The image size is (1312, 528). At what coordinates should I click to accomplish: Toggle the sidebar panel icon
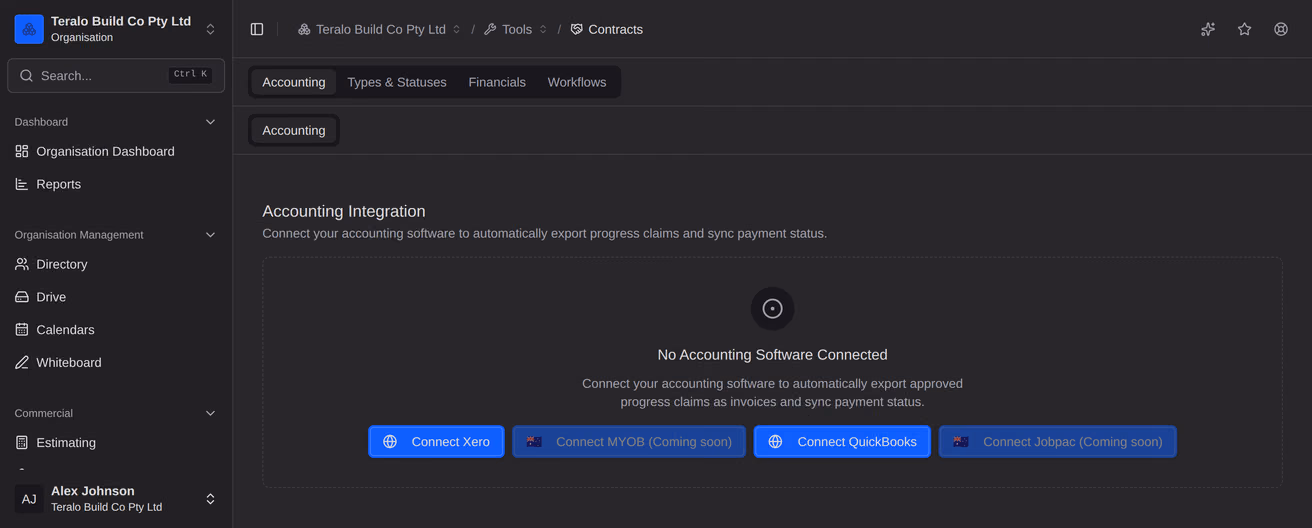(x=257, y=29)
